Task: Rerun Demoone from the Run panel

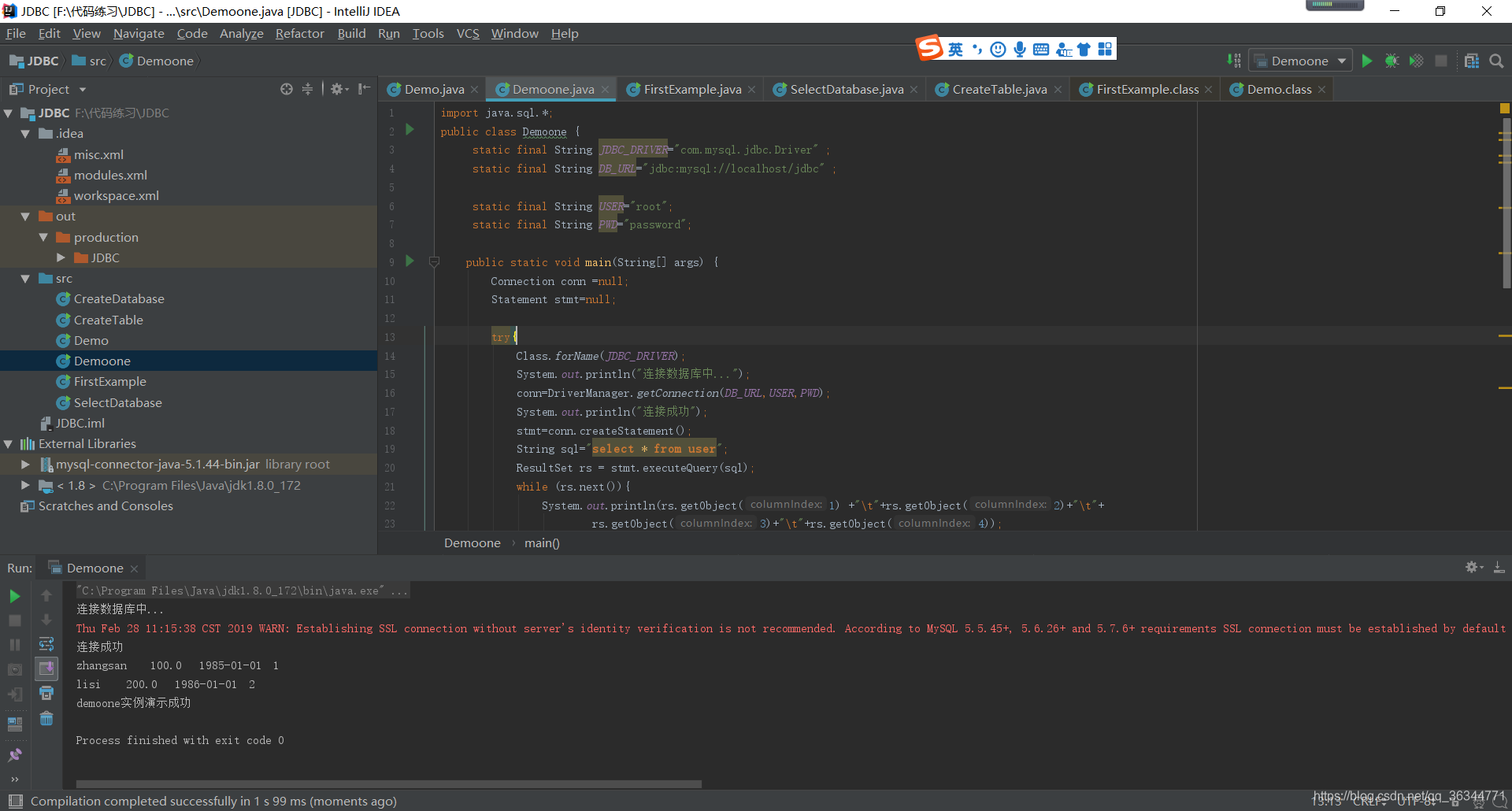Action: tap(14, 596)
